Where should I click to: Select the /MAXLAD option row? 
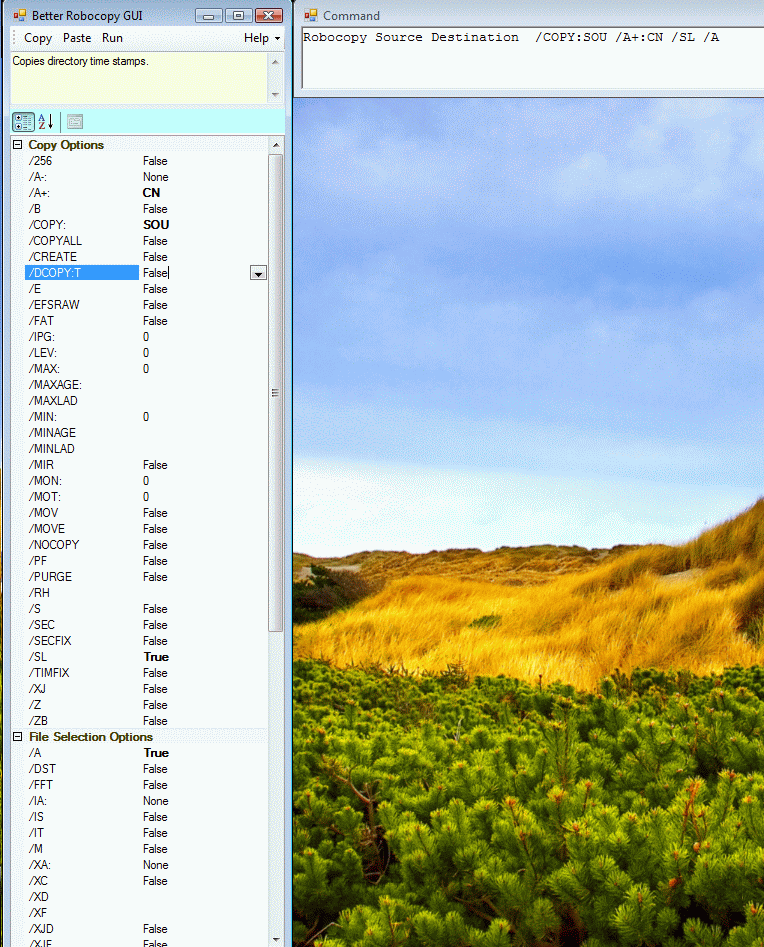point(147,401)
